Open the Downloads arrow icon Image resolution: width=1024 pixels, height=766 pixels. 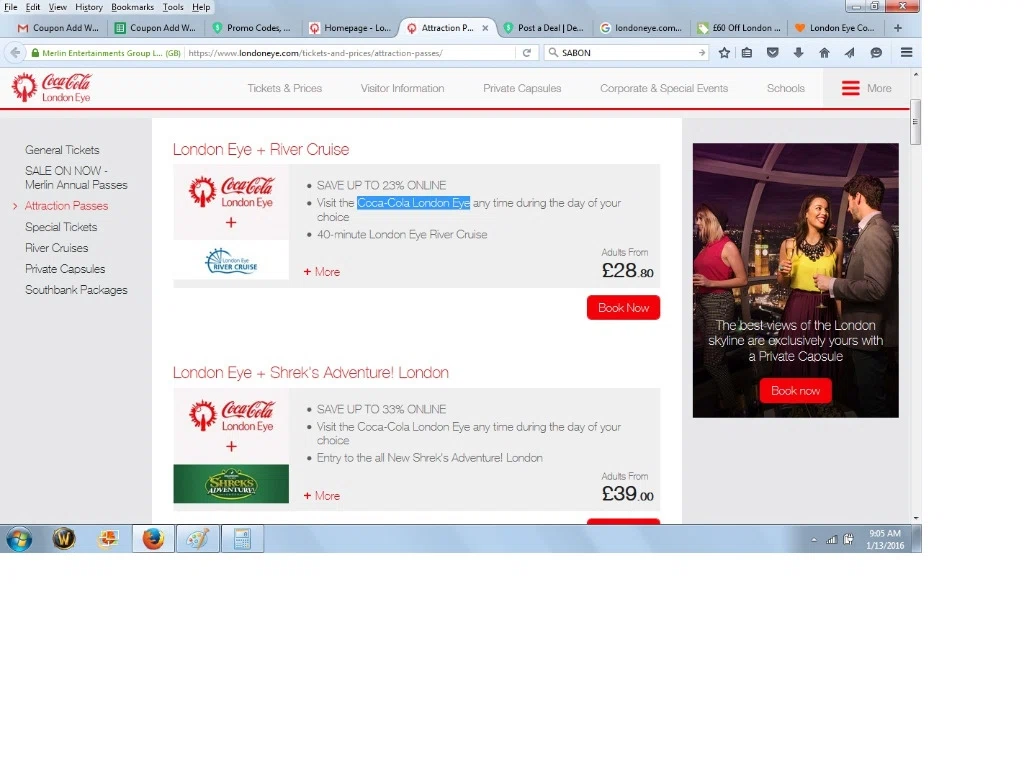click(x=798, y=53)
